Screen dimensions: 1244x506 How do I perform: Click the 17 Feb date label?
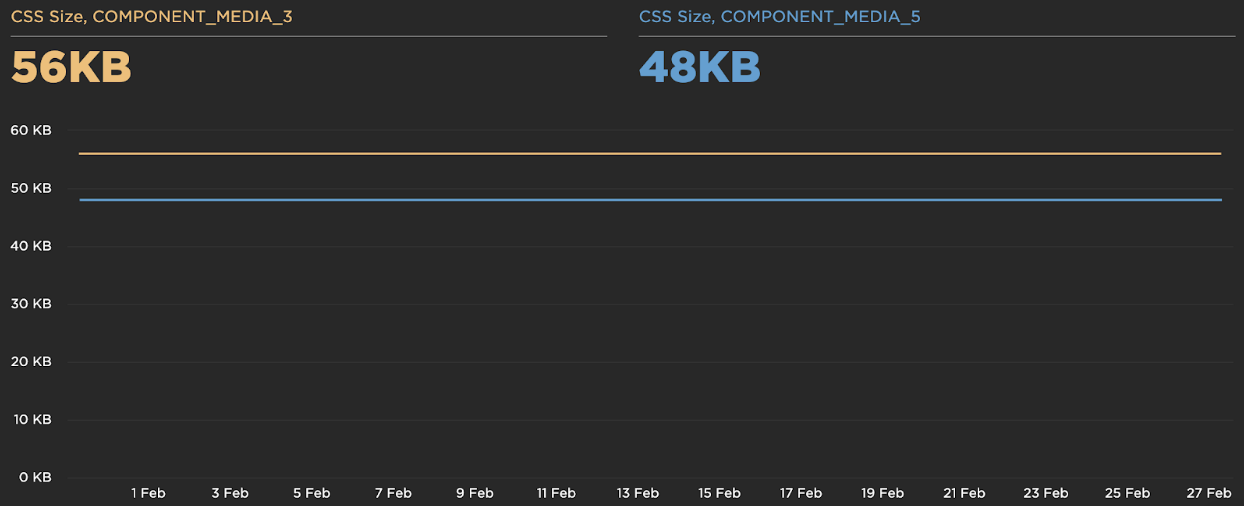(801, 493)
